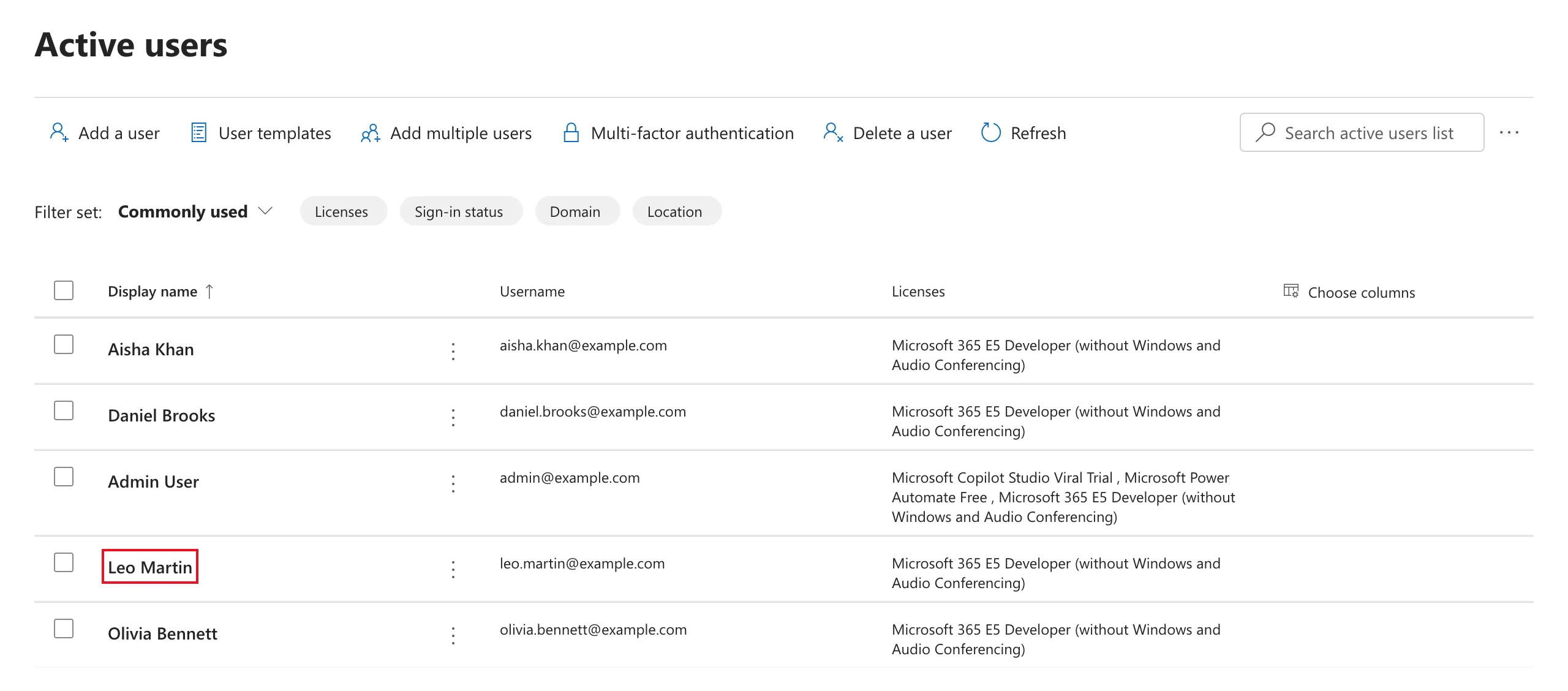Open more actions for Admin User

click(453, 483)
